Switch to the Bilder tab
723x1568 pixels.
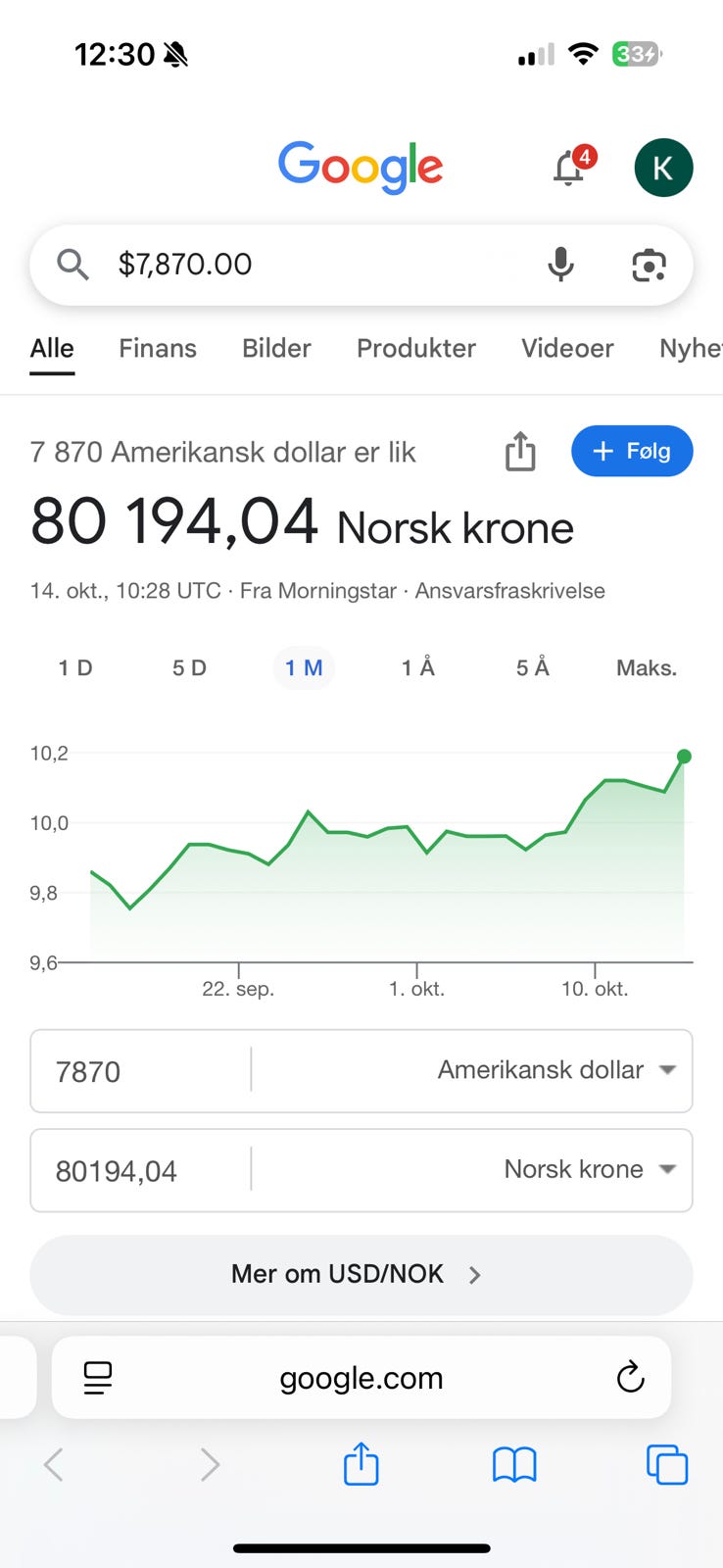[x=276, y=348]
